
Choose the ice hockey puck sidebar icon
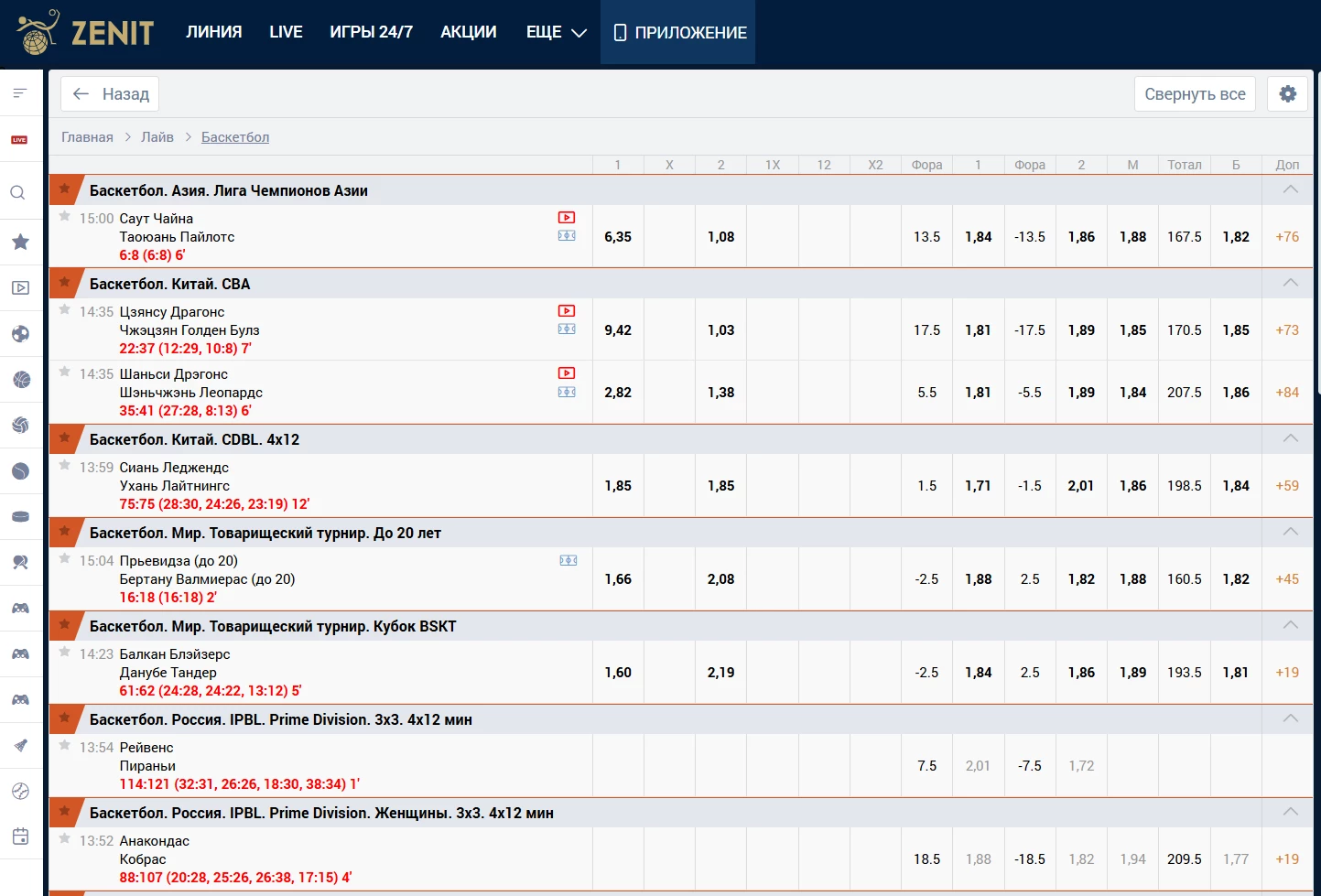click(x=20, y=517)
